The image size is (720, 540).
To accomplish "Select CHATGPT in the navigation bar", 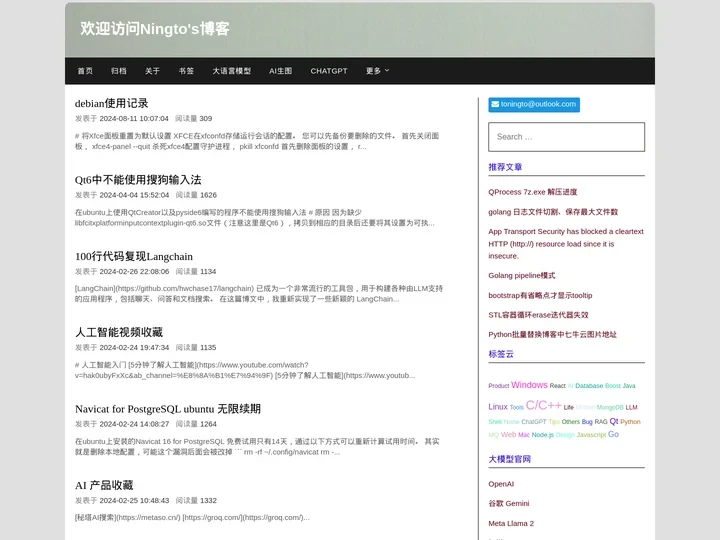I will click(x=329, y=71).
